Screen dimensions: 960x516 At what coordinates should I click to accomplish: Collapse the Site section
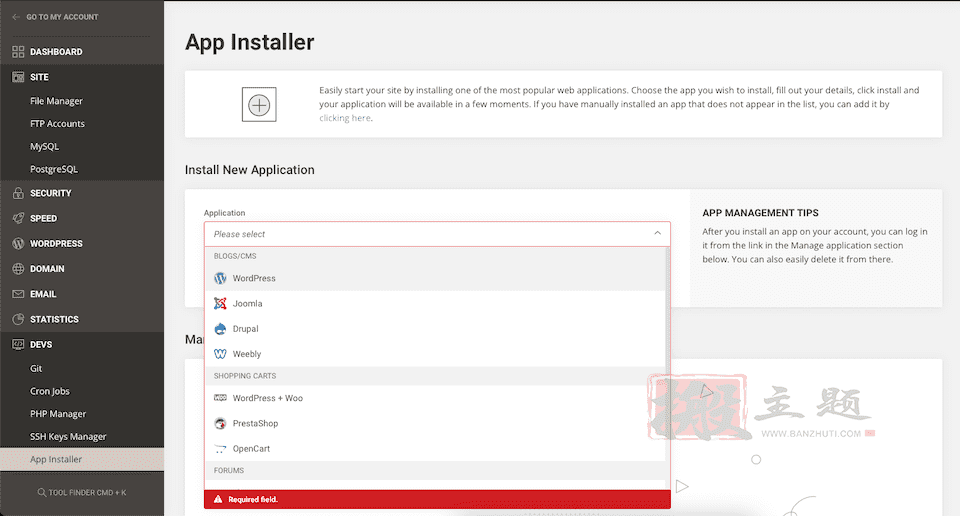coord(82,77)
